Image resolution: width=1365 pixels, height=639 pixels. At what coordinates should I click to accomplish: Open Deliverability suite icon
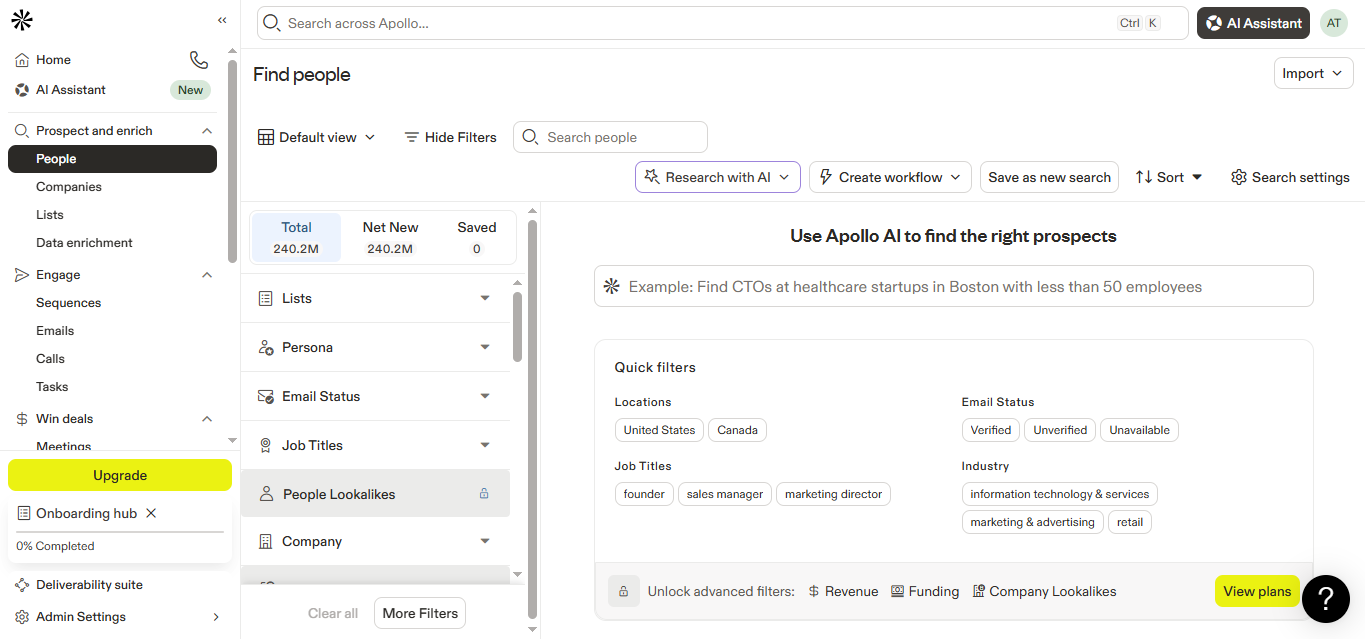pyautogui.click(x=22, y=585)
